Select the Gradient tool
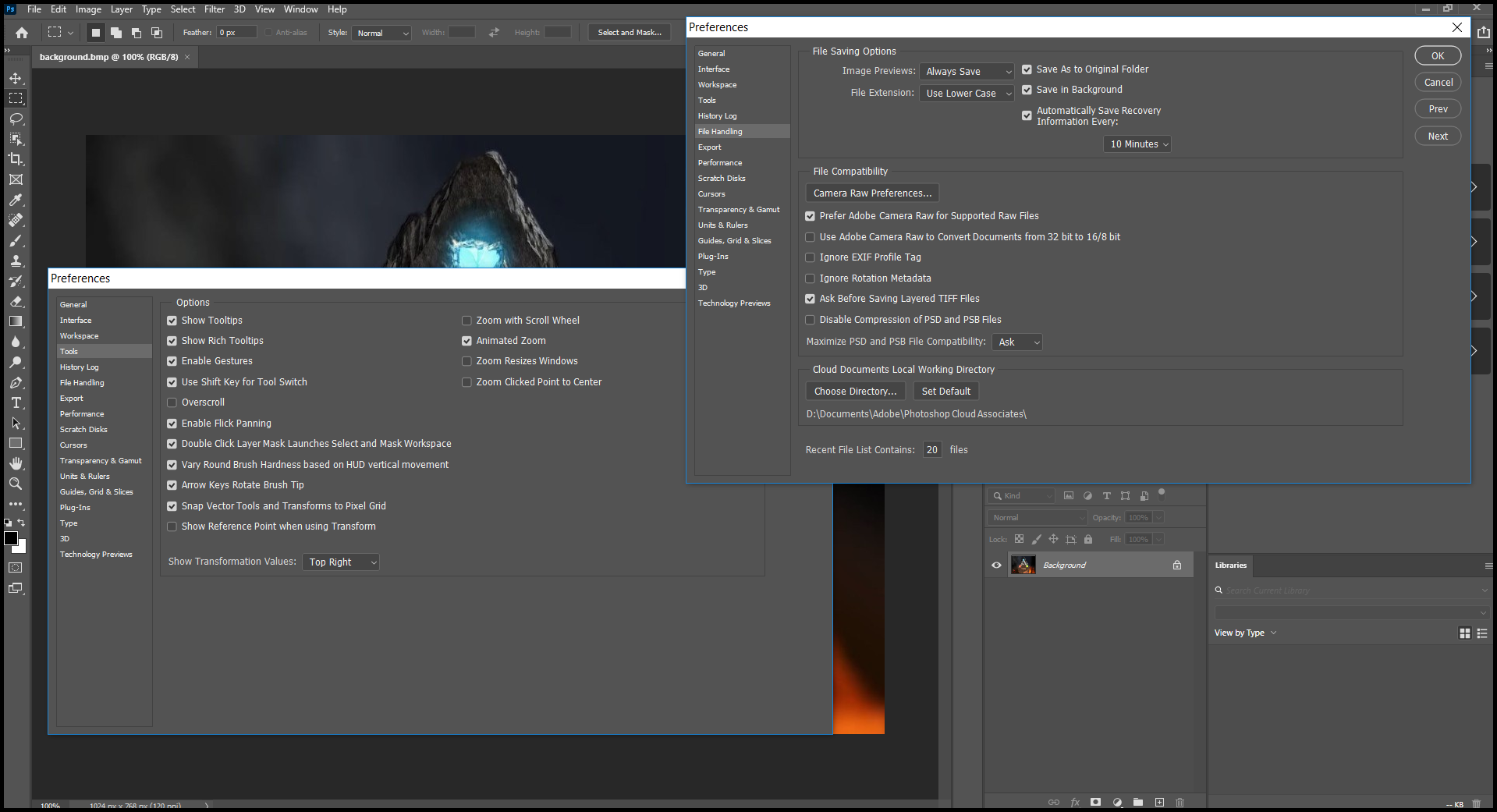1497x812 pixels. click(16, 321)
